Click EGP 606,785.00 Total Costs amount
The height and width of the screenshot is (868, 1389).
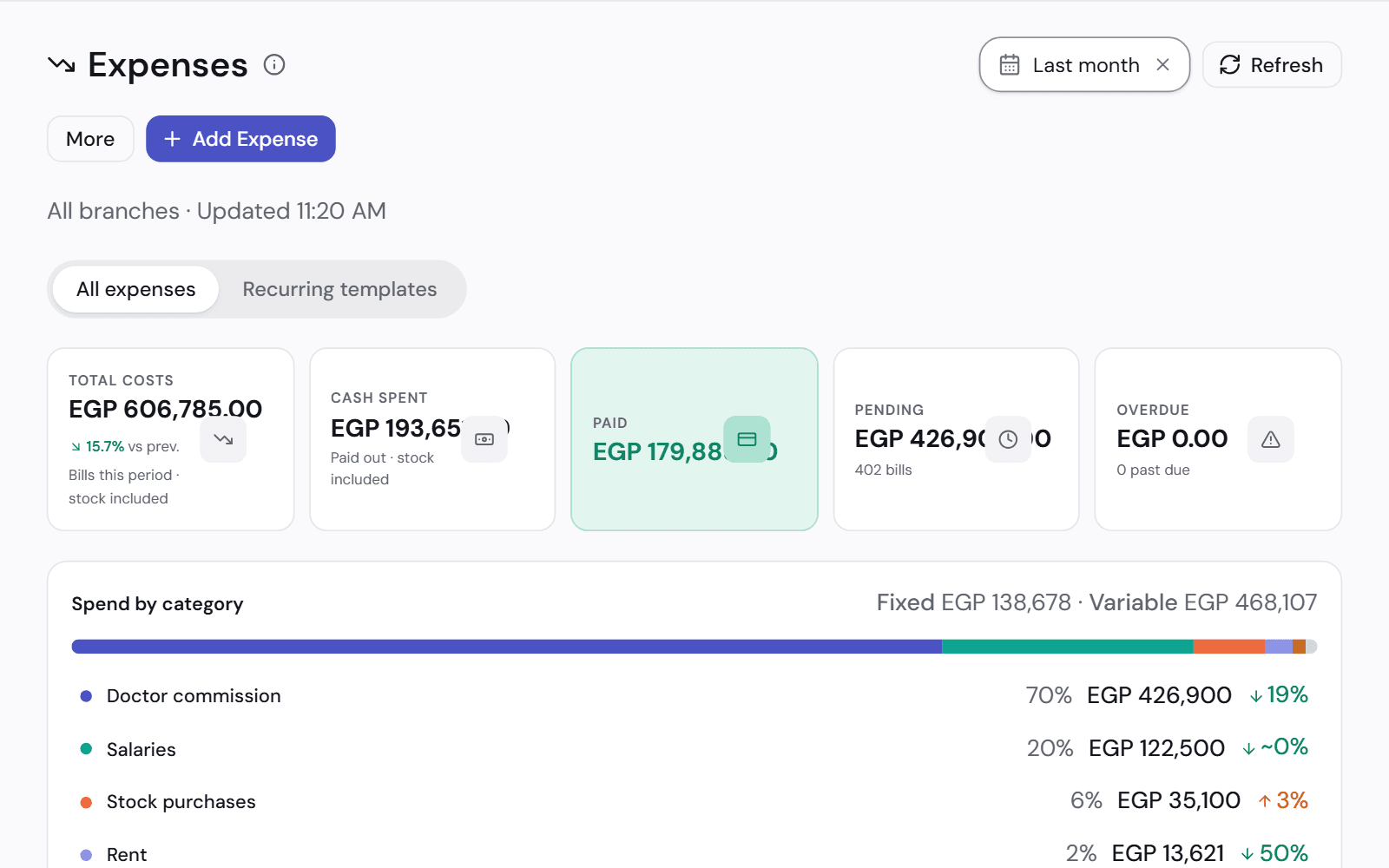coord(166,409)
